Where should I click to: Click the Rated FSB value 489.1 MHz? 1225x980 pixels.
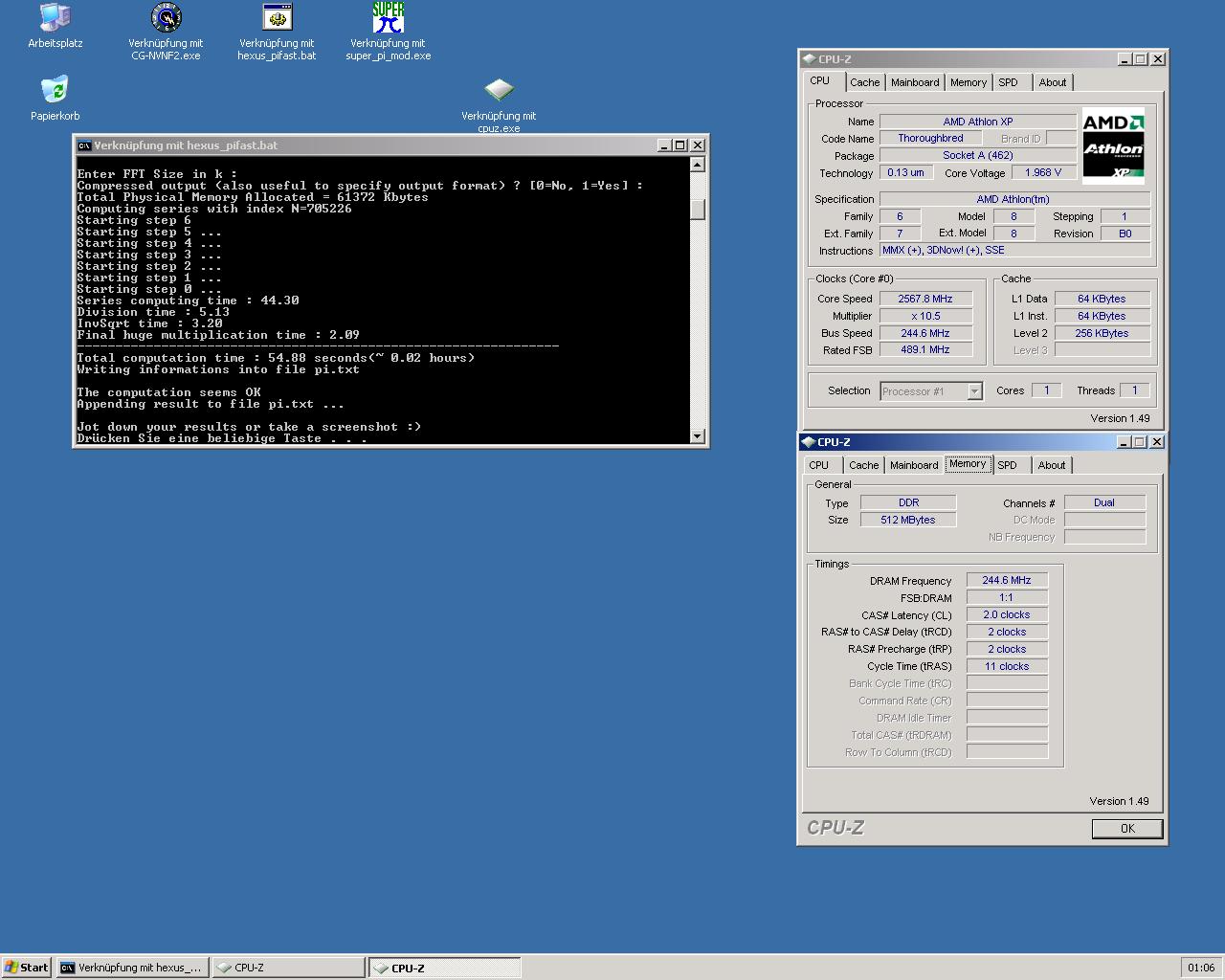coord(925,350)
